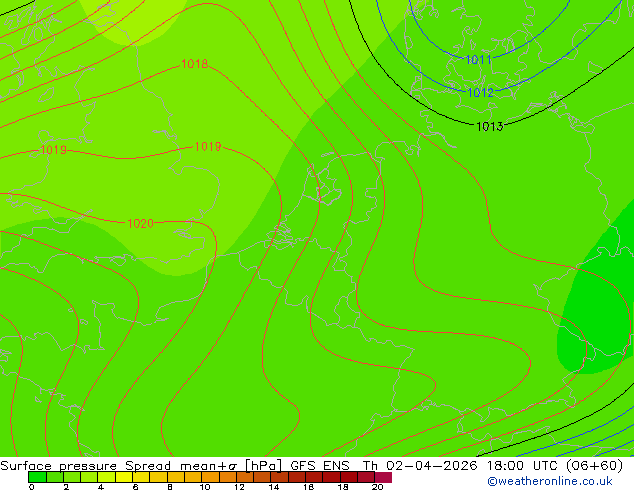This screenshot has height=490, width=634.
Task: Click the 'GFS ENS' model label
Action: point(320,466)
